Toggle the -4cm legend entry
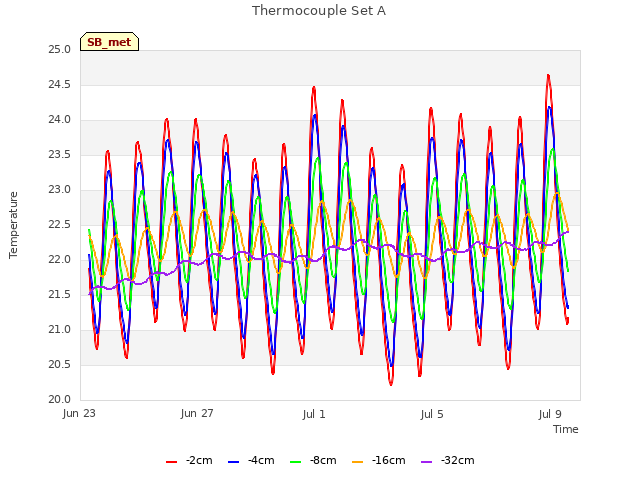This screenshot has width=640, height=480. coord(251,461)
